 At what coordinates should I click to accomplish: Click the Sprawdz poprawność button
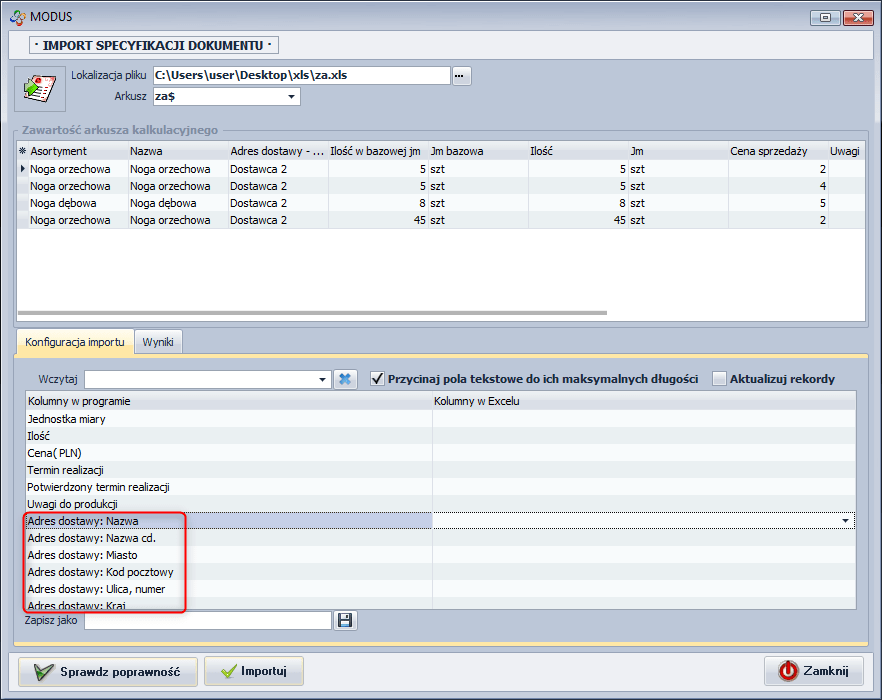click(x=108, y=671)
